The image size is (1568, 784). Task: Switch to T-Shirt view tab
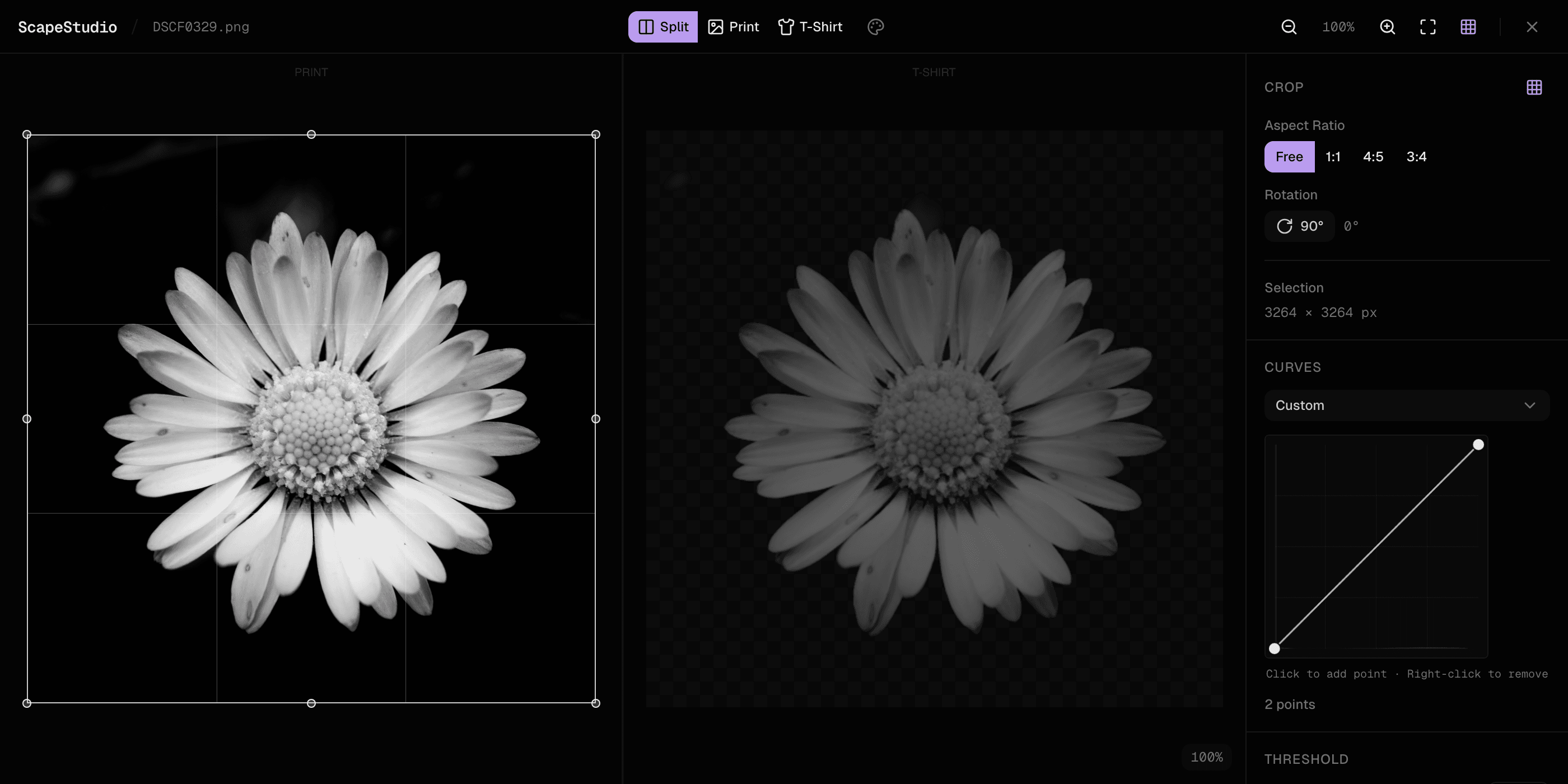[x=810, y=27]
